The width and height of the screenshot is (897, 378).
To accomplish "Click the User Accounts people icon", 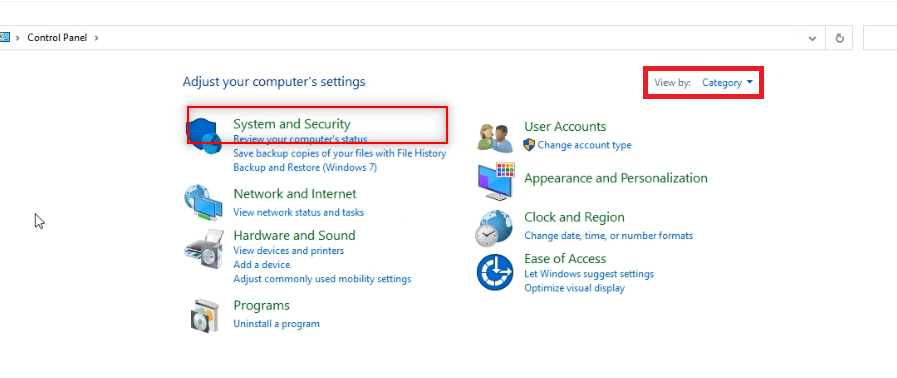I will coord(495,137).
